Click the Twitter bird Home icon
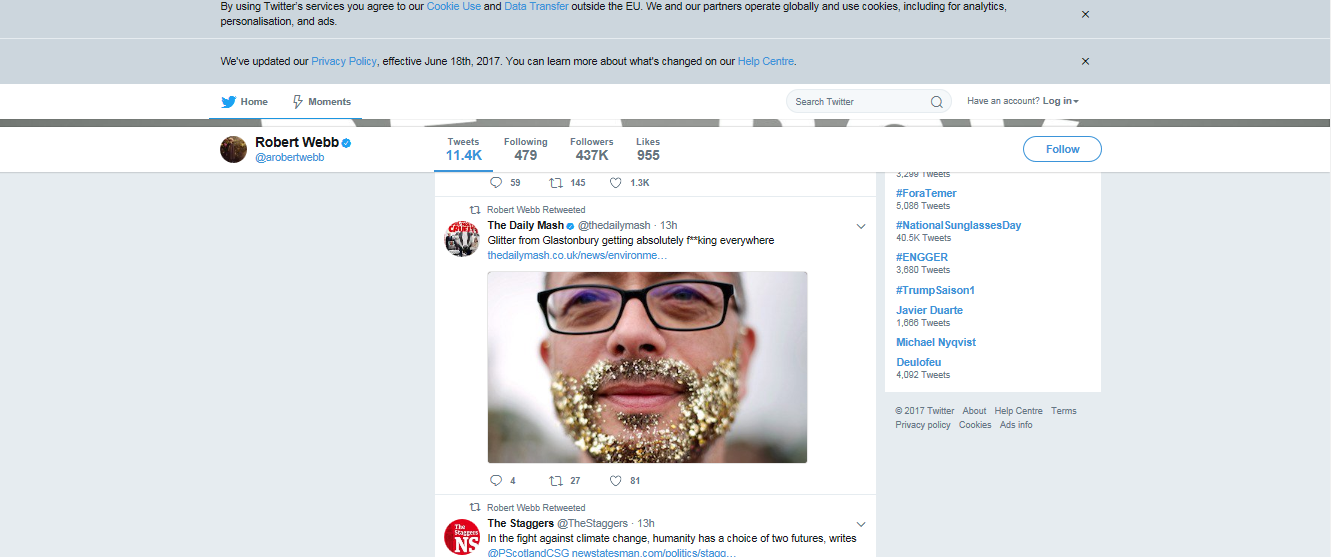This screenshot has width=1331, height=557. click(x=228, y=102)
